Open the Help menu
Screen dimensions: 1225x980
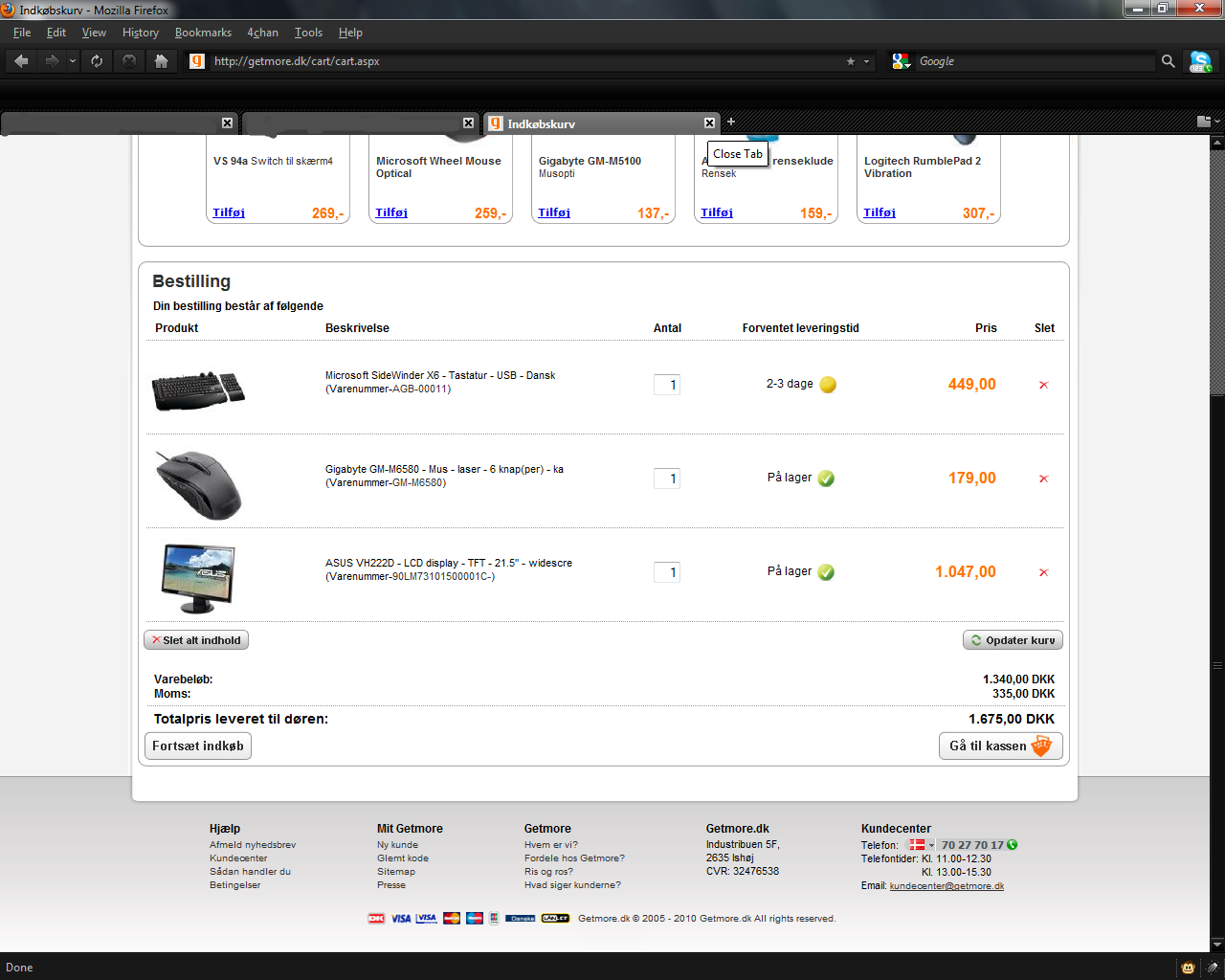point(350,33)
